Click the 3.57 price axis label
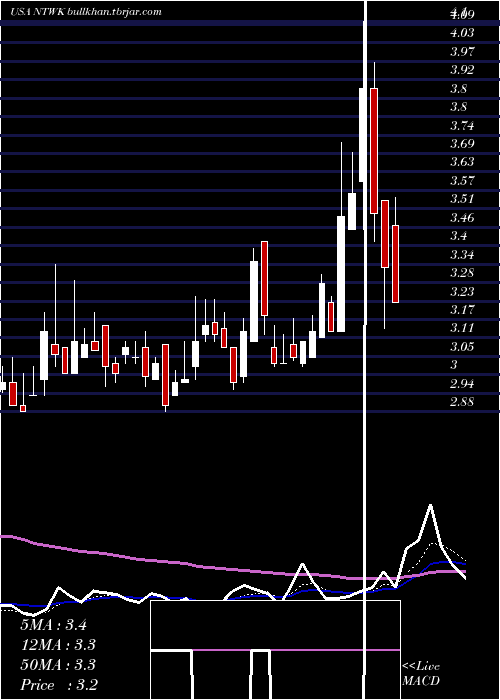Screen dimensions: 500x700 (x=462, y=181)
